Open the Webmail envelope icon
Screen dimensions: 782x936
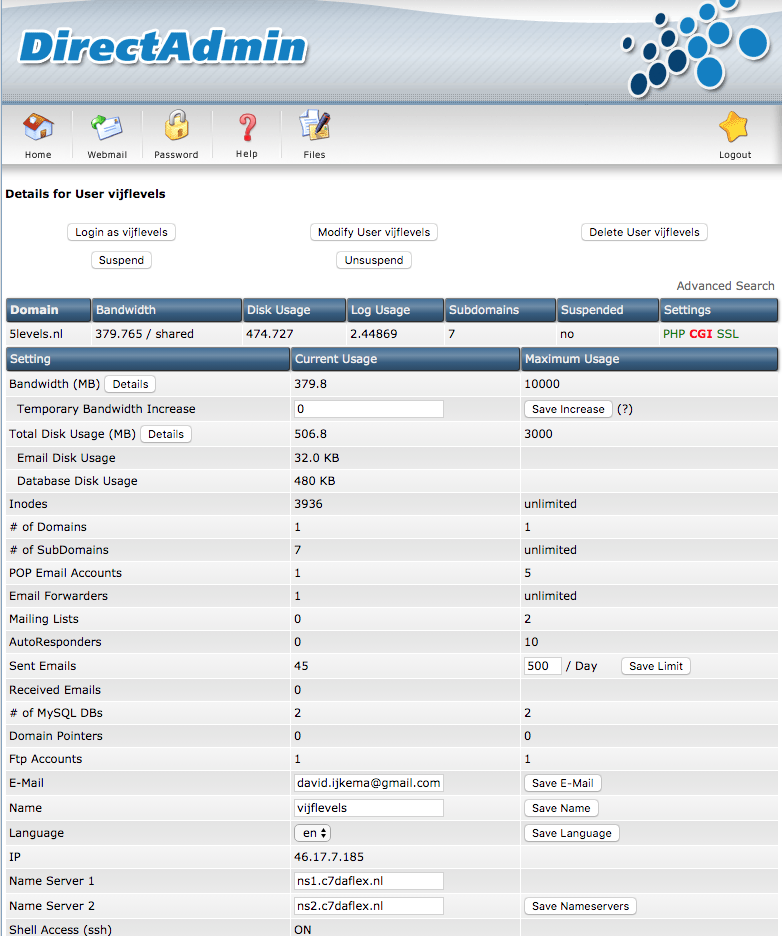tap(107, 128)
